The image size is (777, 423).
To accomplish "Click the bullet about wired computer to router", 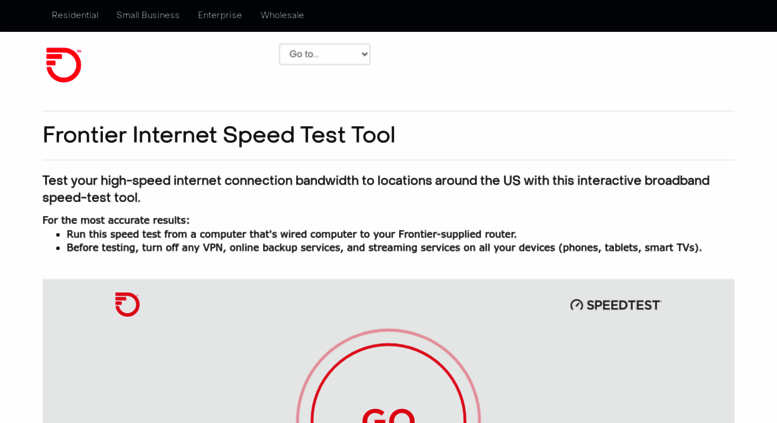I will coord(291,234).
